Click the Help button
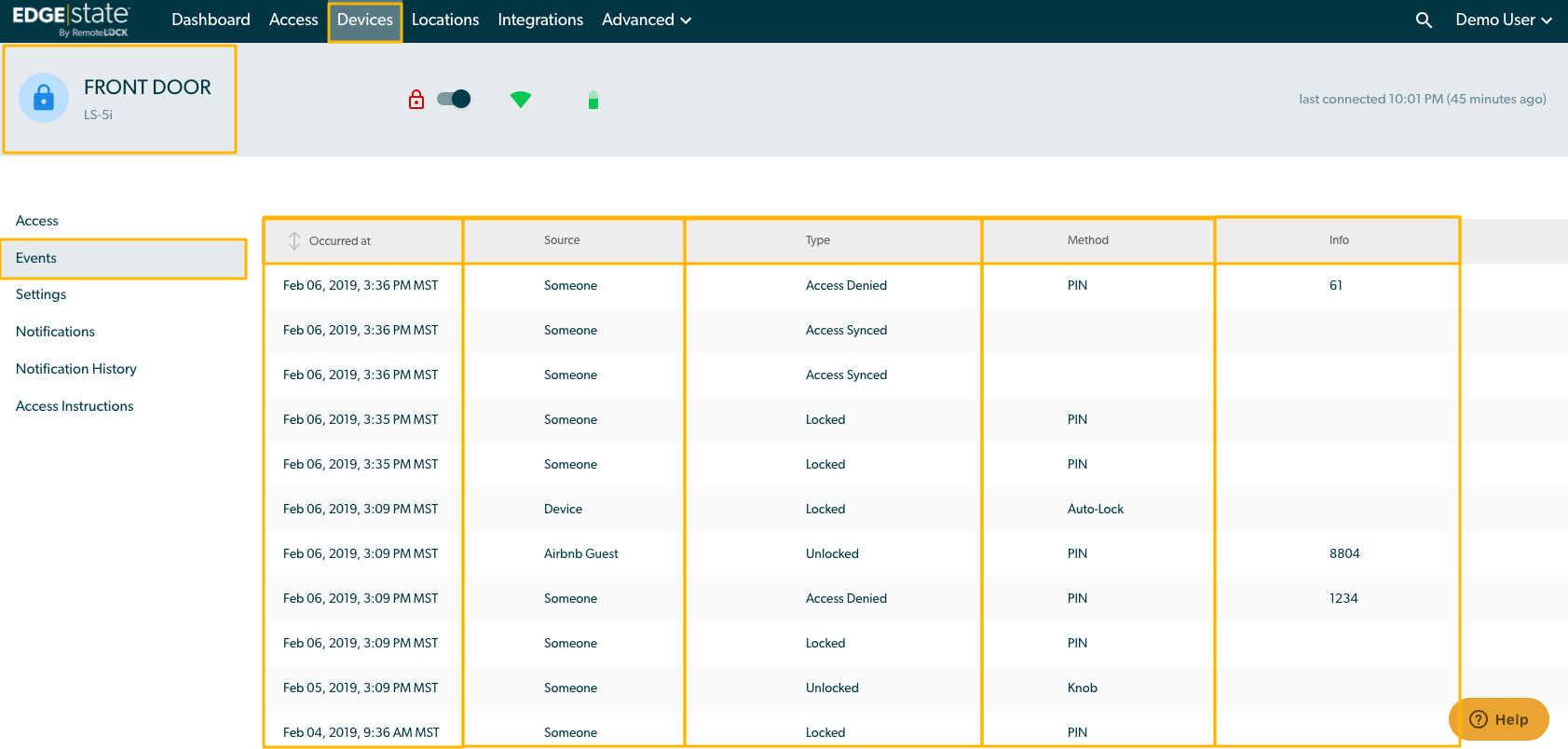The height and width of the screenshot is (749, 1568). 1499,719
